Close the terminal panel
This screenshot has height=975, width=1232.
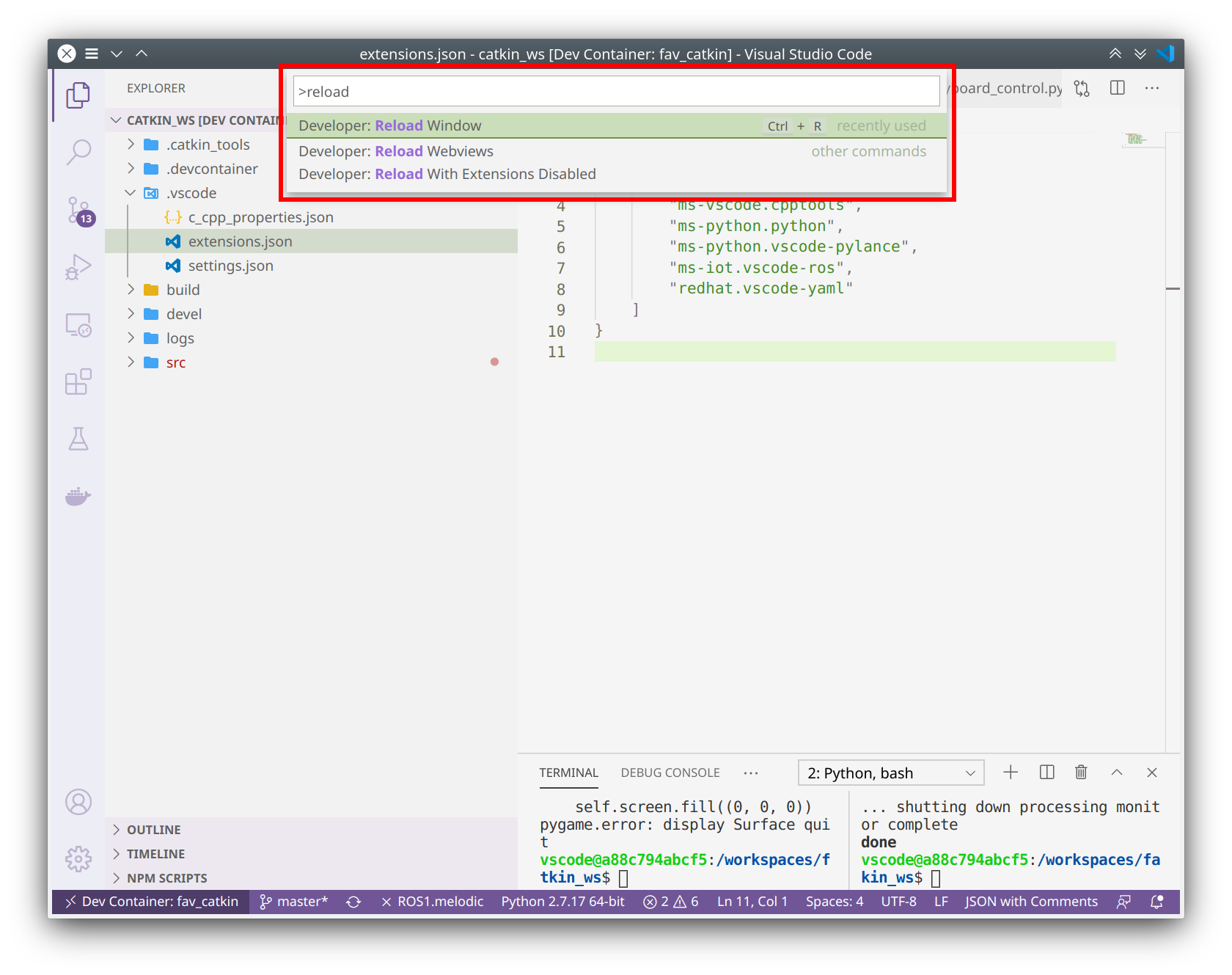pos(1152,772)
